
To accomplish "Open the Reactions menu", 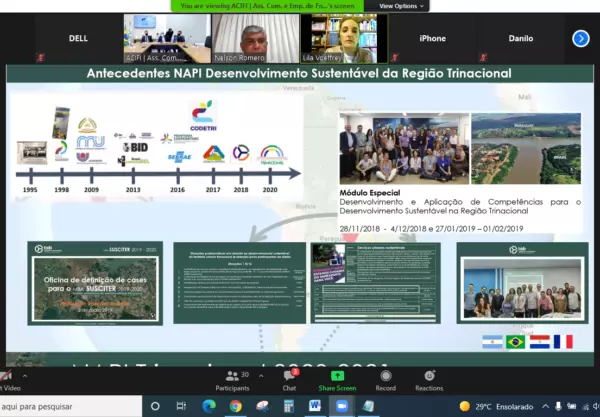I will tap(429, 379).
